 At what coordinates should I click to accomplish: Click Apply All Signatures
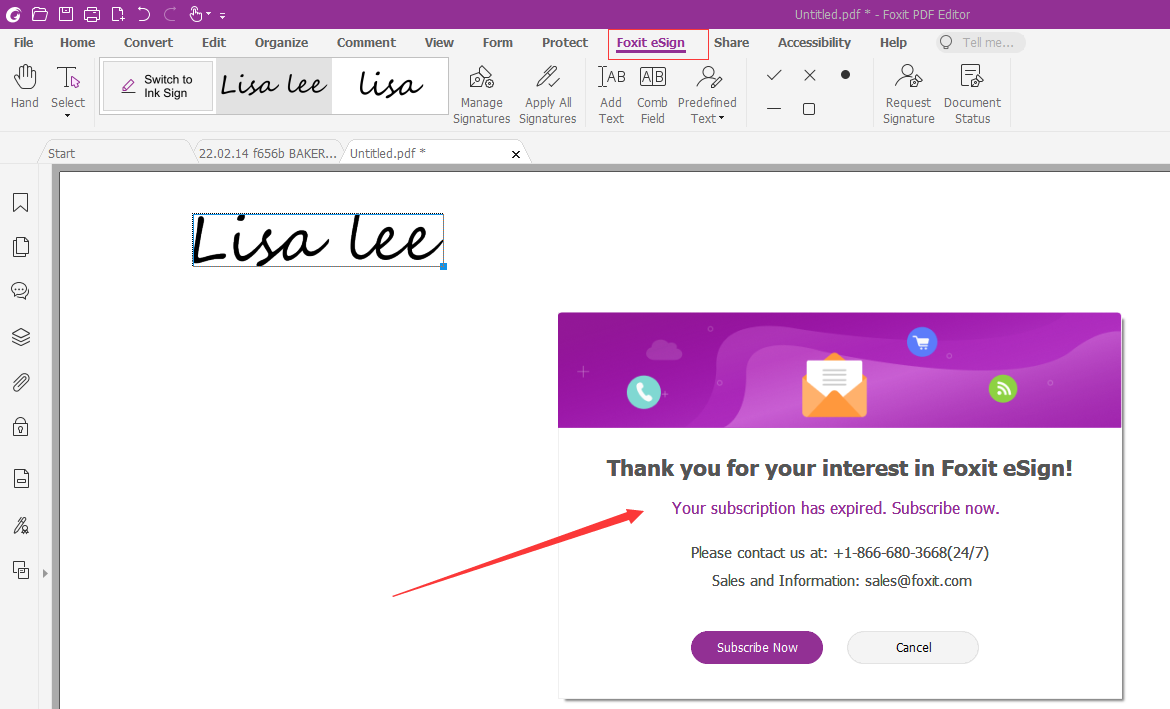tap(548, 94)
